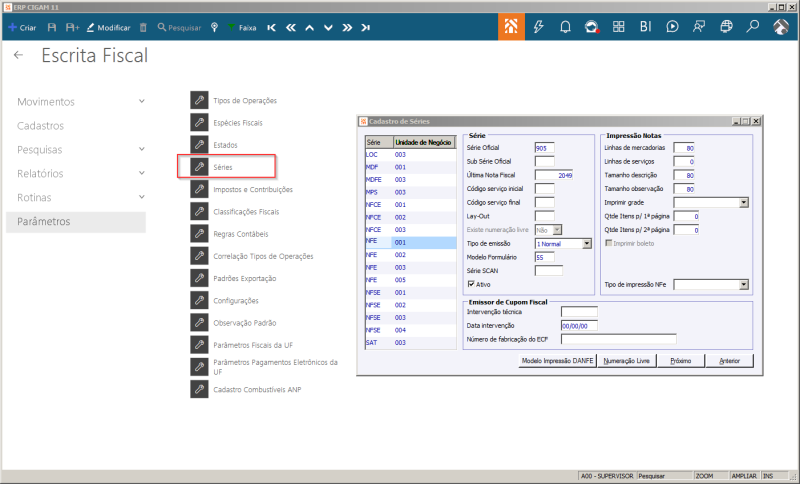The image size is (800, 484).
Task: Open Padrões Exportação
Action: tap(234, 278)
